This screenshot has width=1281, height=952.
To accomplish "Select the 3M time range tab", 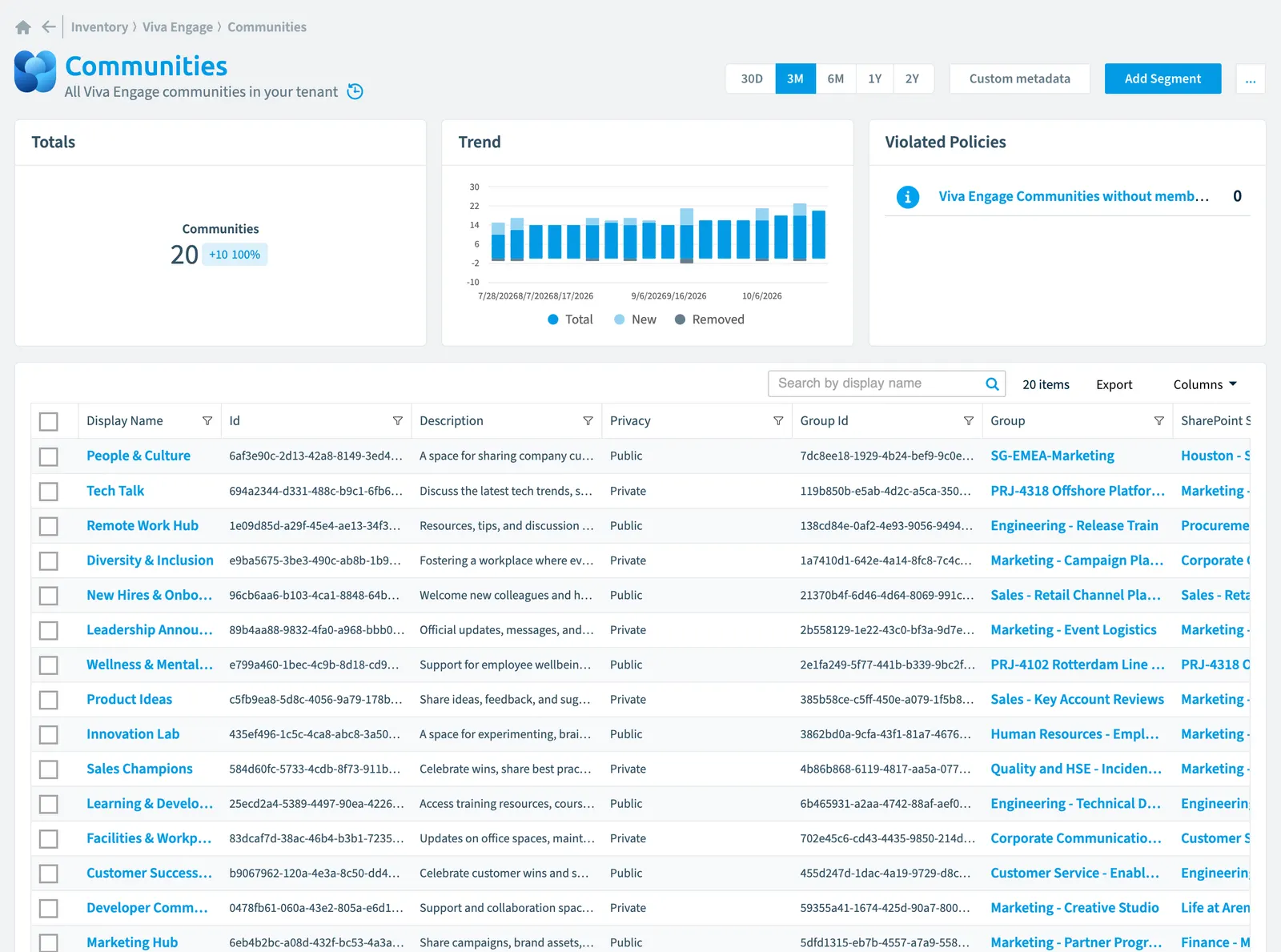I will 795,78.
